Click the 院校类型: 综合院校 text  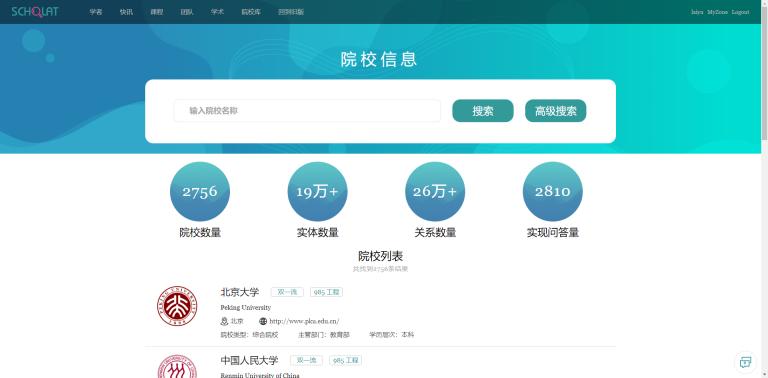249,335
